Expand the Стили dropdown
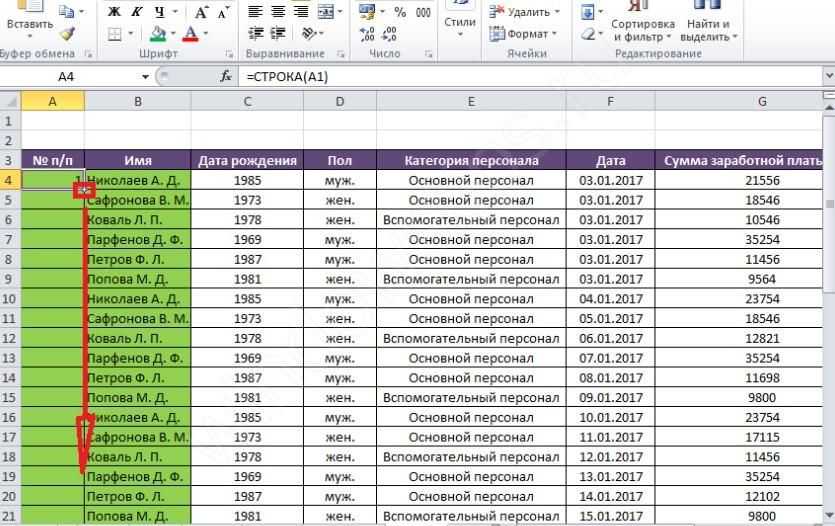This screenshot has width=835, height=526. (x=459, y=28)
